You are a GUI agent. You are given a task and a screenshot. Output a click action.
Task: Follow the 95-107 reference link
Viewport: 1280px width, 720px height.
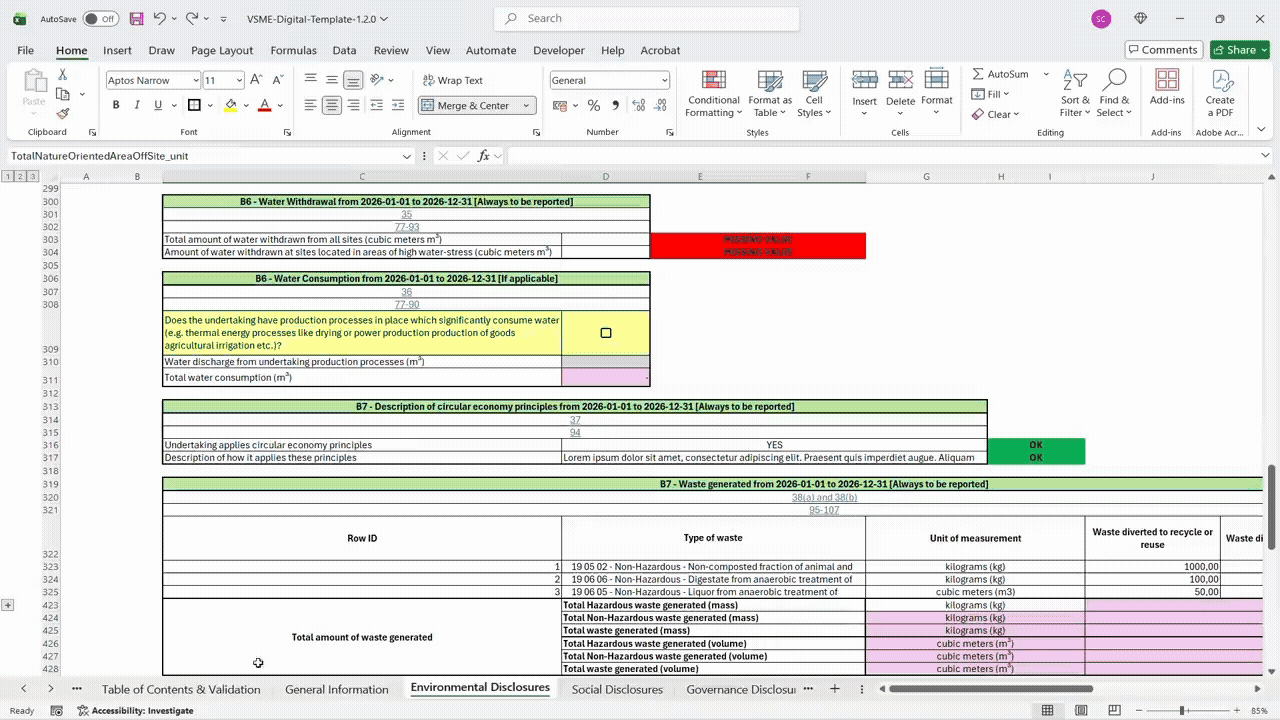824,510
